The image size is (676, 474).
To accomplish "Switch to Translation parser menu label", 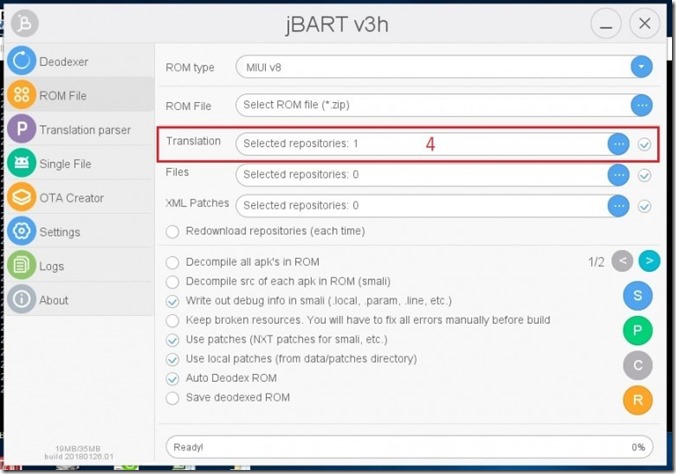I will tap(85, 130).
